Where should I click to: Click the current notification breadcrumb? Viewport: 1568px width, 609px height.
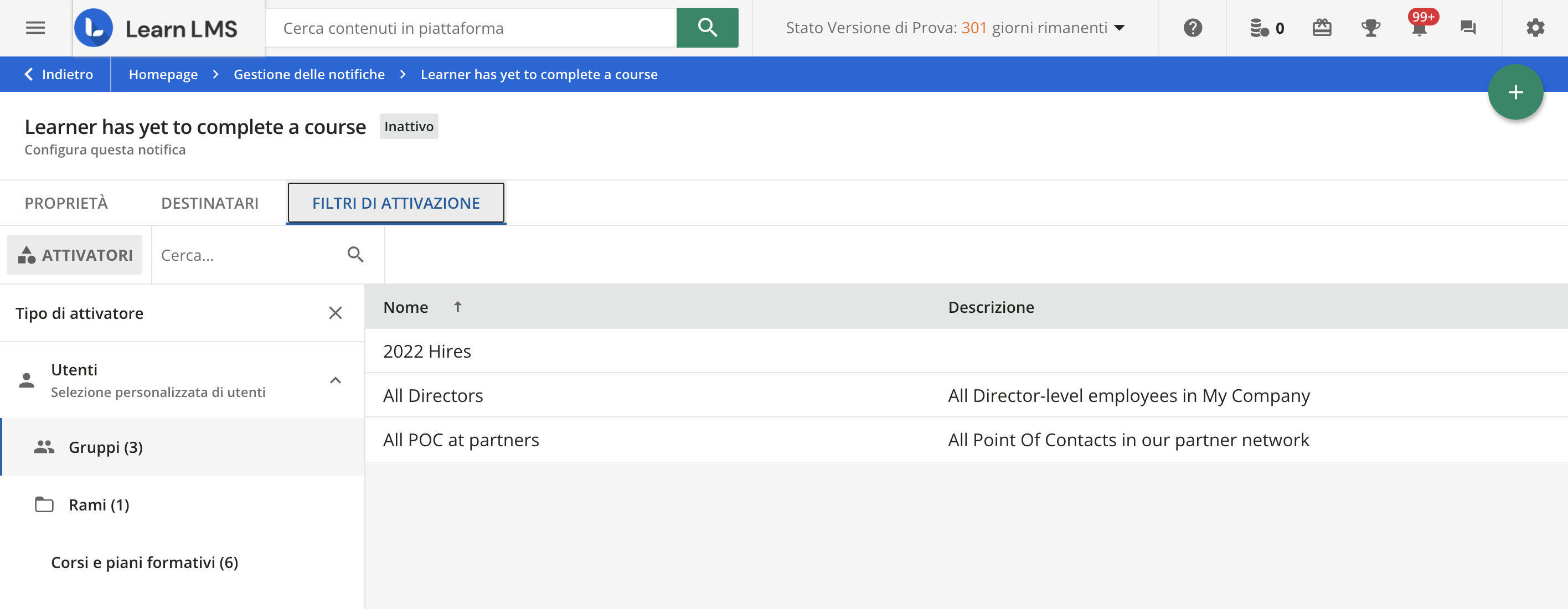pos(539,74)
